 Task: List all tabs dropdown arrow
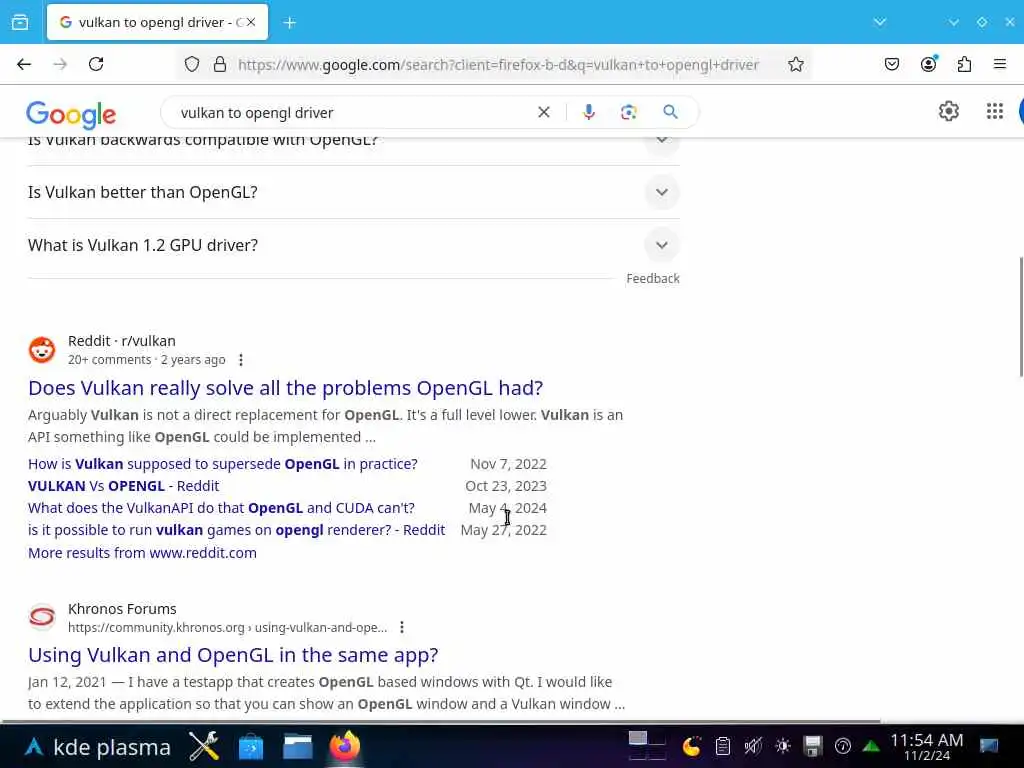click(880, 22)
